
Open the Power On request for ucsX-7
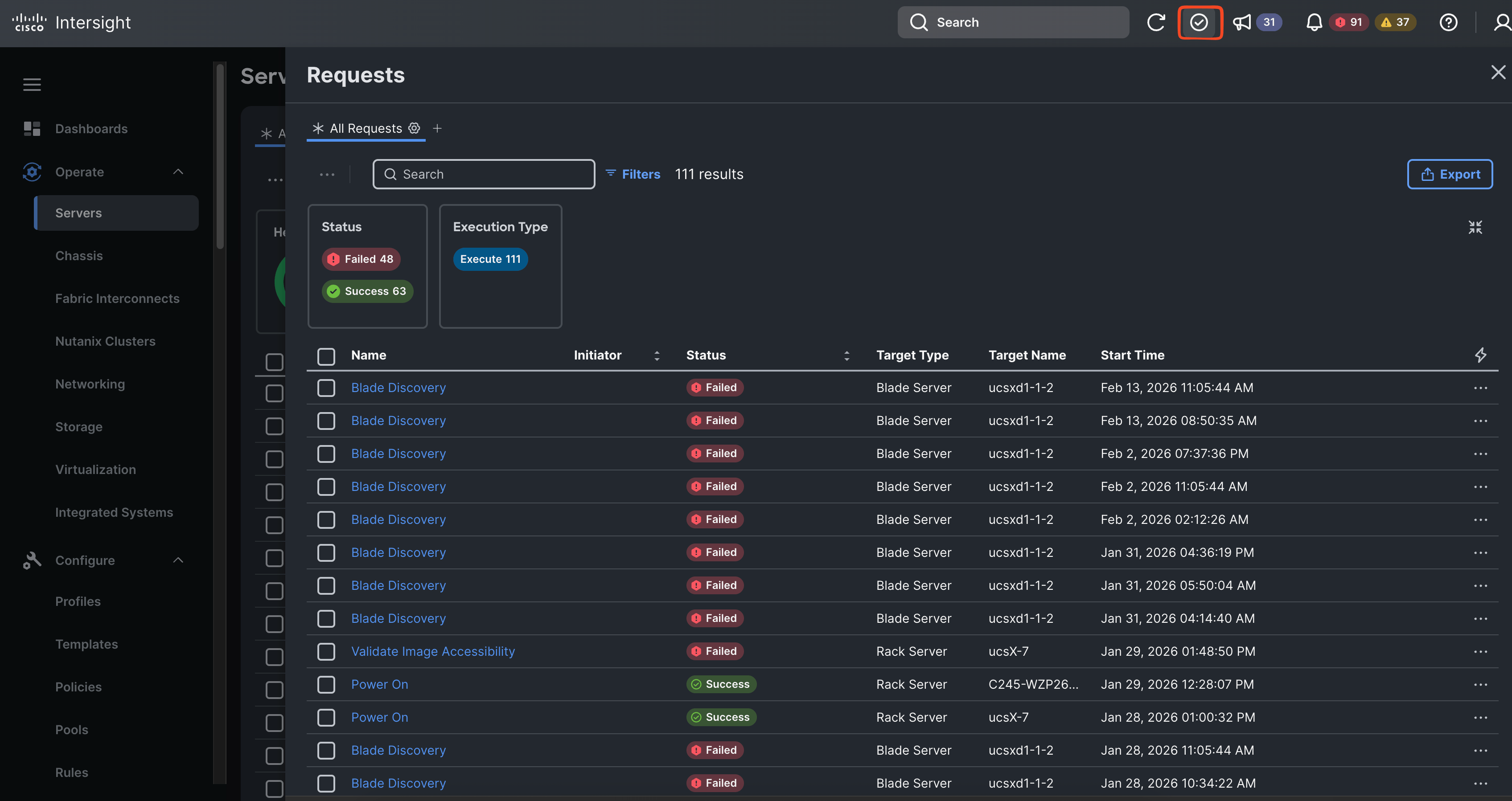point(379,717)
